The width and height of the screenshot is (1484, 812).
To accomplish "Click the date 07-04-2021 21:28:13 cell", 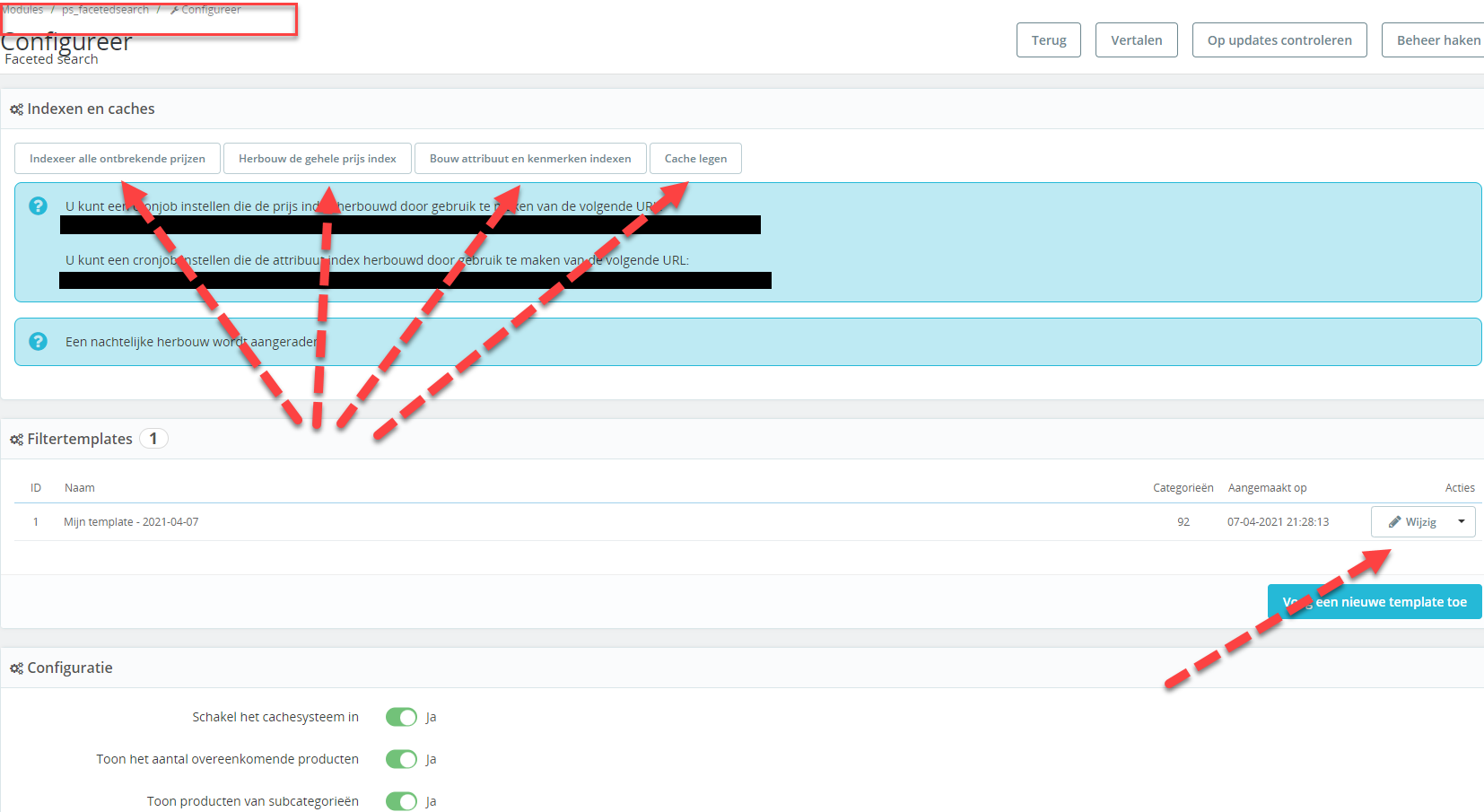I will [1278, 522].
